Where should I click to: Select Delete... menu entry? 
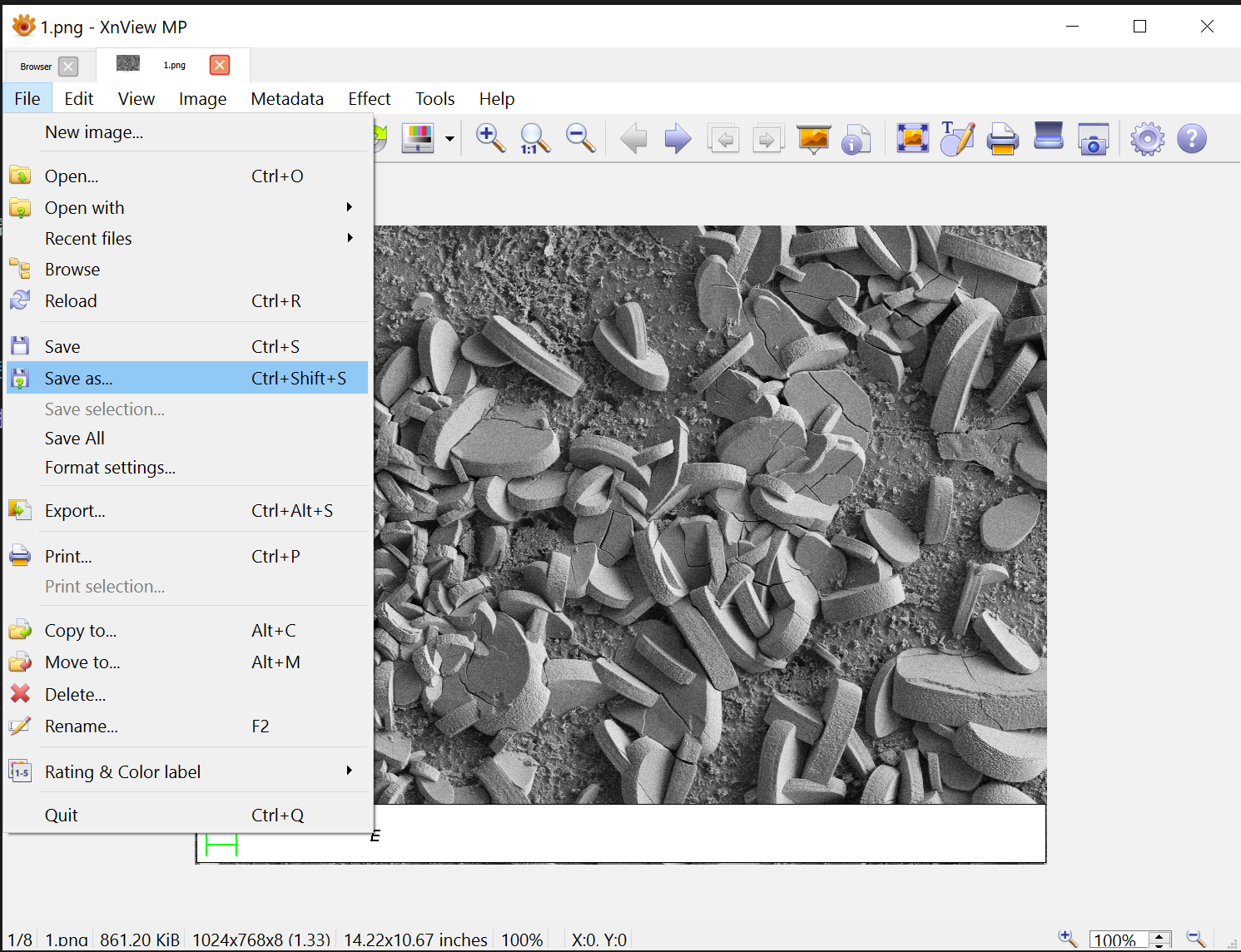187,695
